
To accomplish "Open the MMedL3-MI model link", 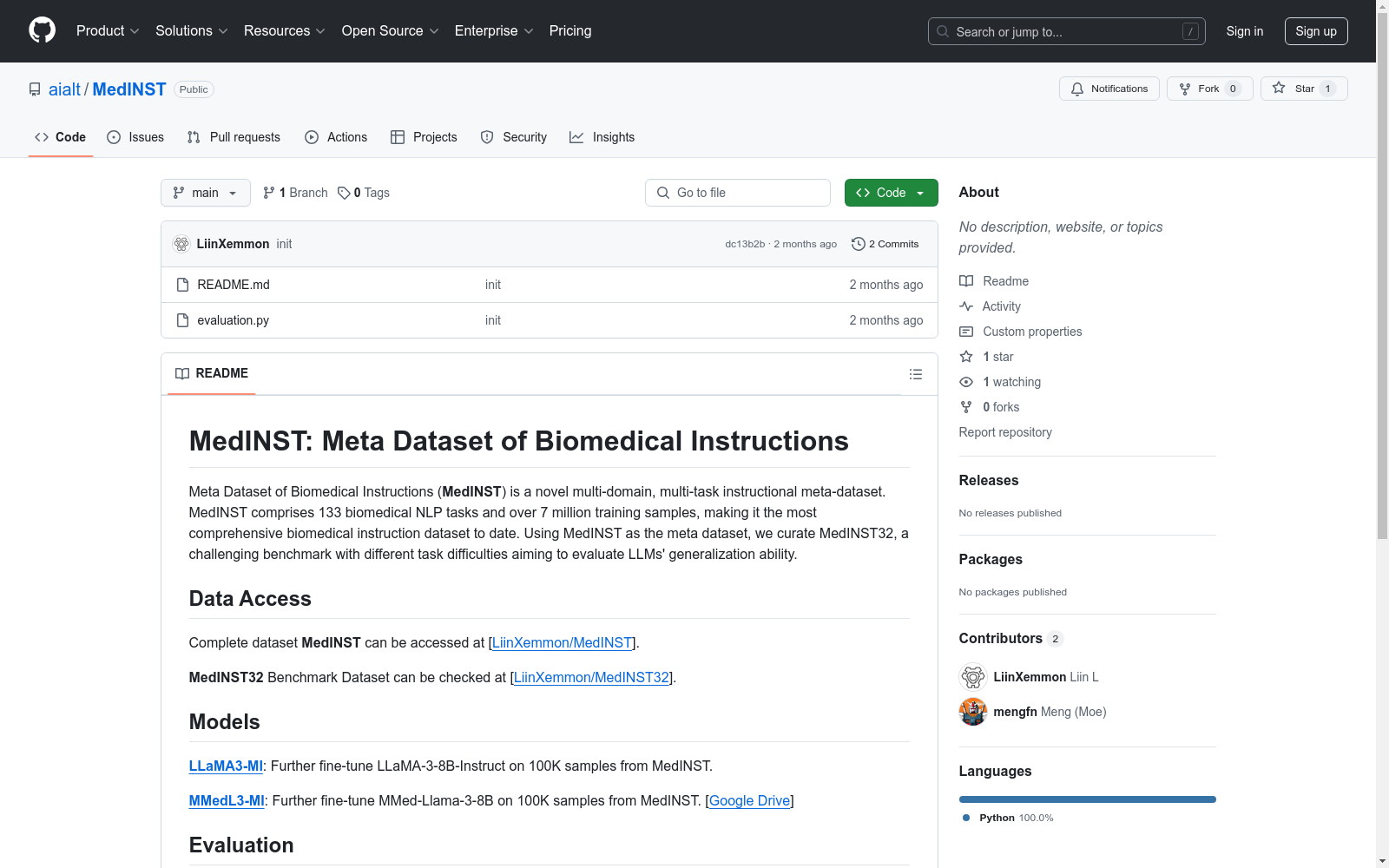I will click(x=227, y=800).
